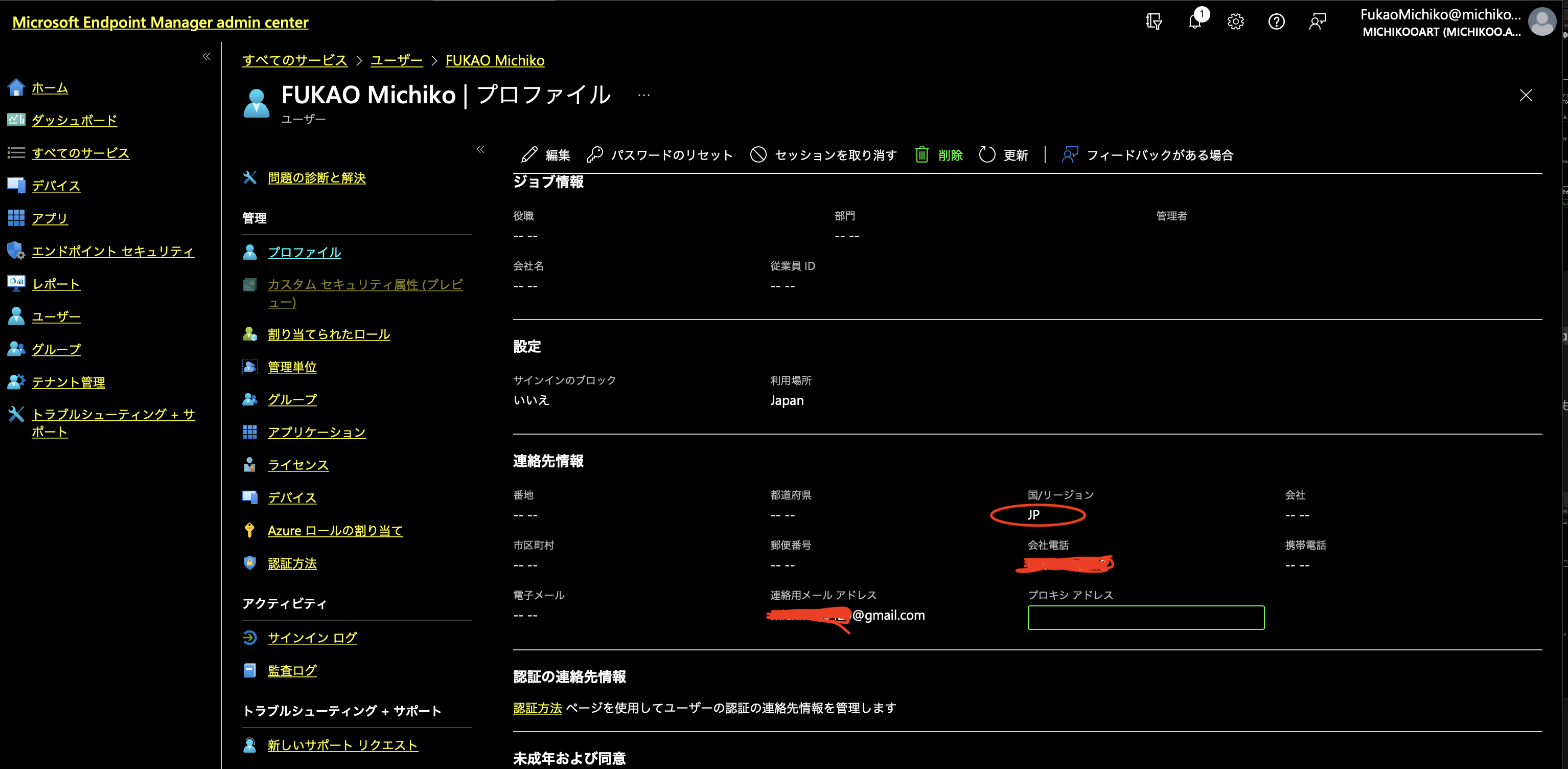The image size is (1568, 769).
Task: Open エンドポイント セキュリティ from sidebar
Action: (x=113, y=251)
